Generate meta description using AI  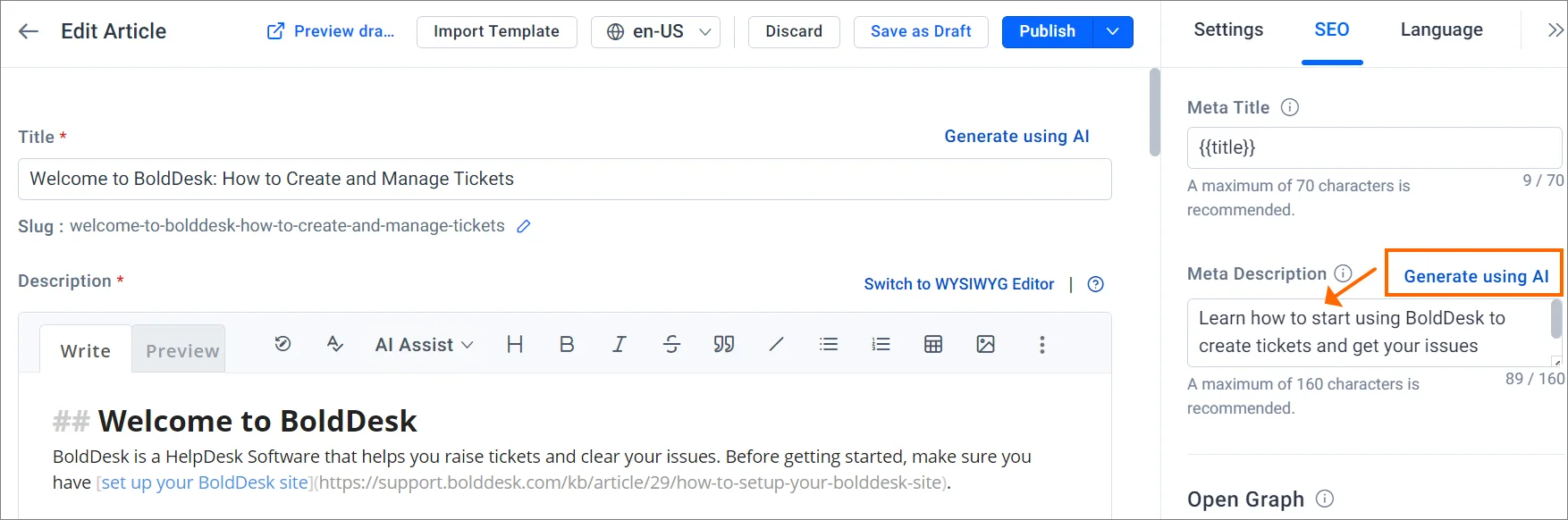[x=1475, y=276]
